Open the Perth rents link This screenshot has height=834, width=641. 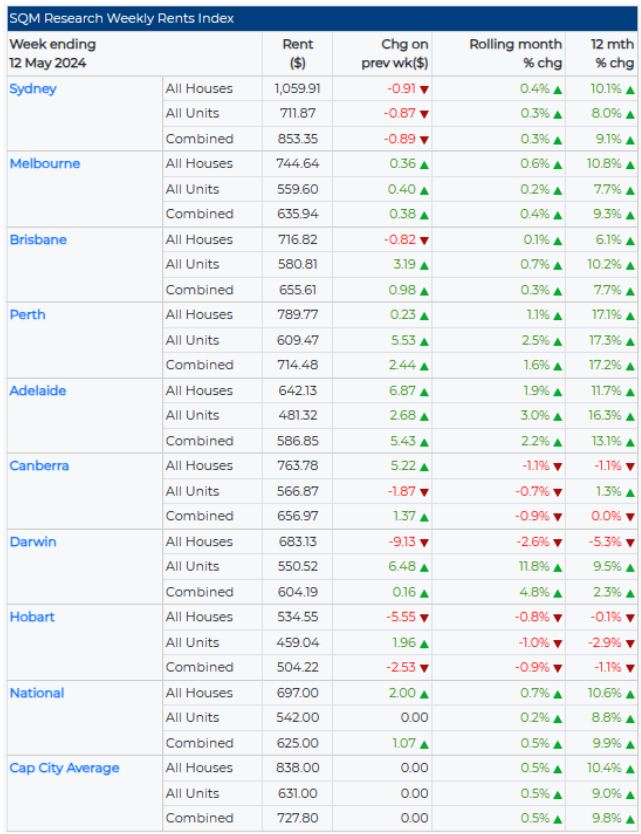28,315
